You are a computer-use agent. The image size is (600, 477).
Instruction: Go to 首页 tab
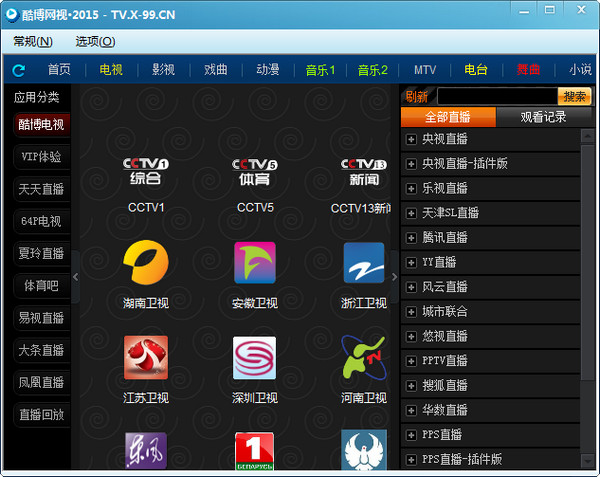(x=59, y=70)
